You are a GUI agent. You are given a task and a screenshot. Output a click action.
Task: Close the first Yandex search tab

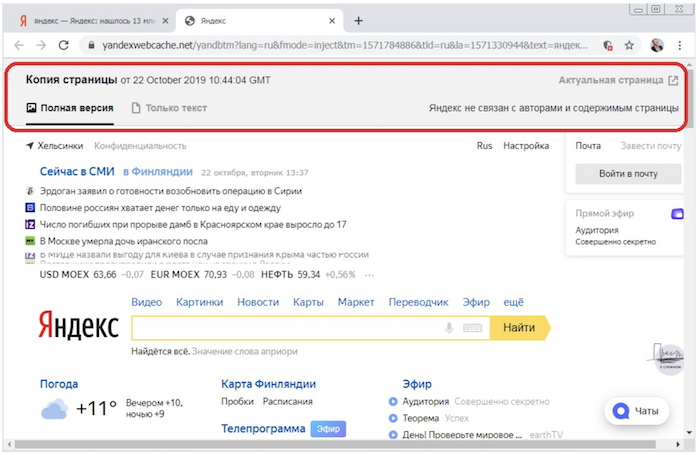click(x=165, y=21)
